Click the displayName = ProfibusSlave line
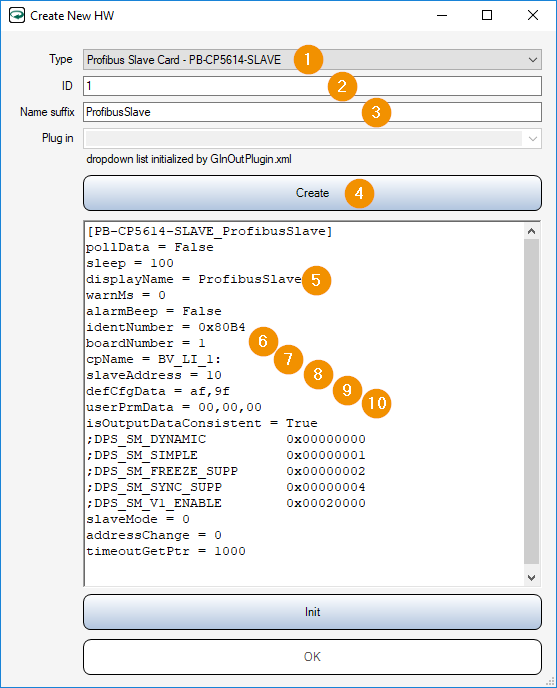The image size is (557, 688). coord(194,280)
